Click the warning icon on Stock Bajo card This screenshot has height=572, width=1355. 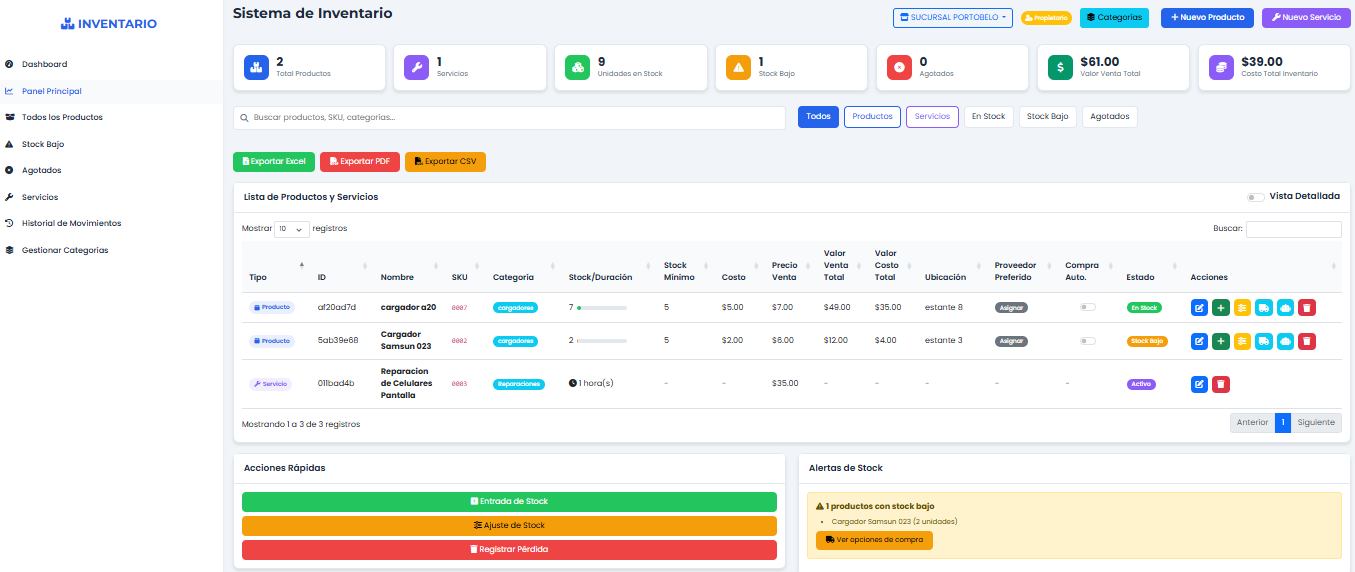pos(739,67)
